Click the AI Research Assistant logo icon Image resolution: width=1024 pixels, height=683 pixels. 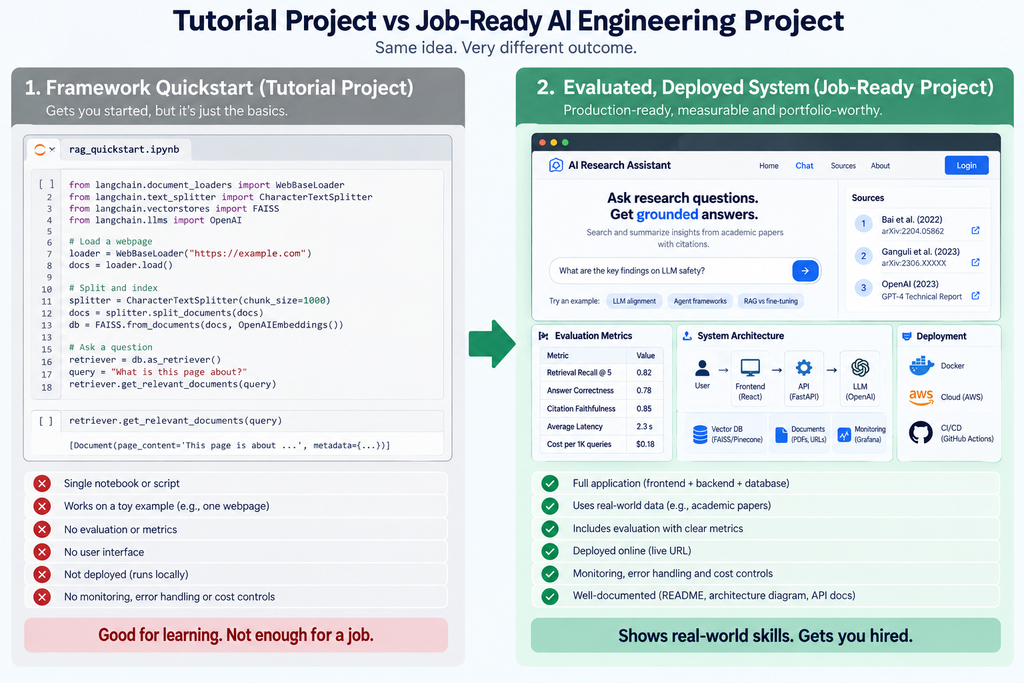point(556,165)
